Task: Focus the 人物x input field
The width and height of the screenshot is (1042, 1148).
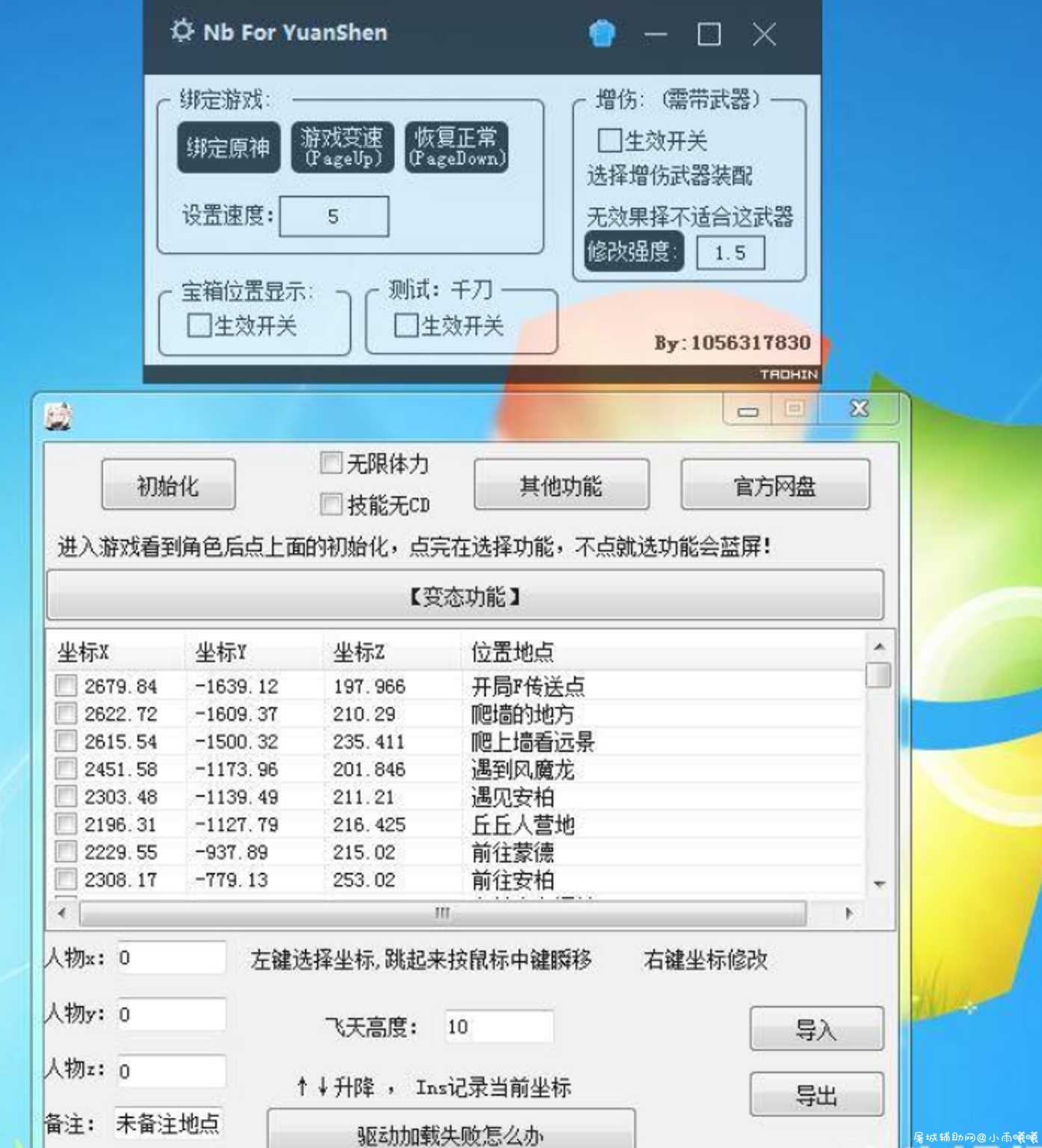Action: [171, 957]
